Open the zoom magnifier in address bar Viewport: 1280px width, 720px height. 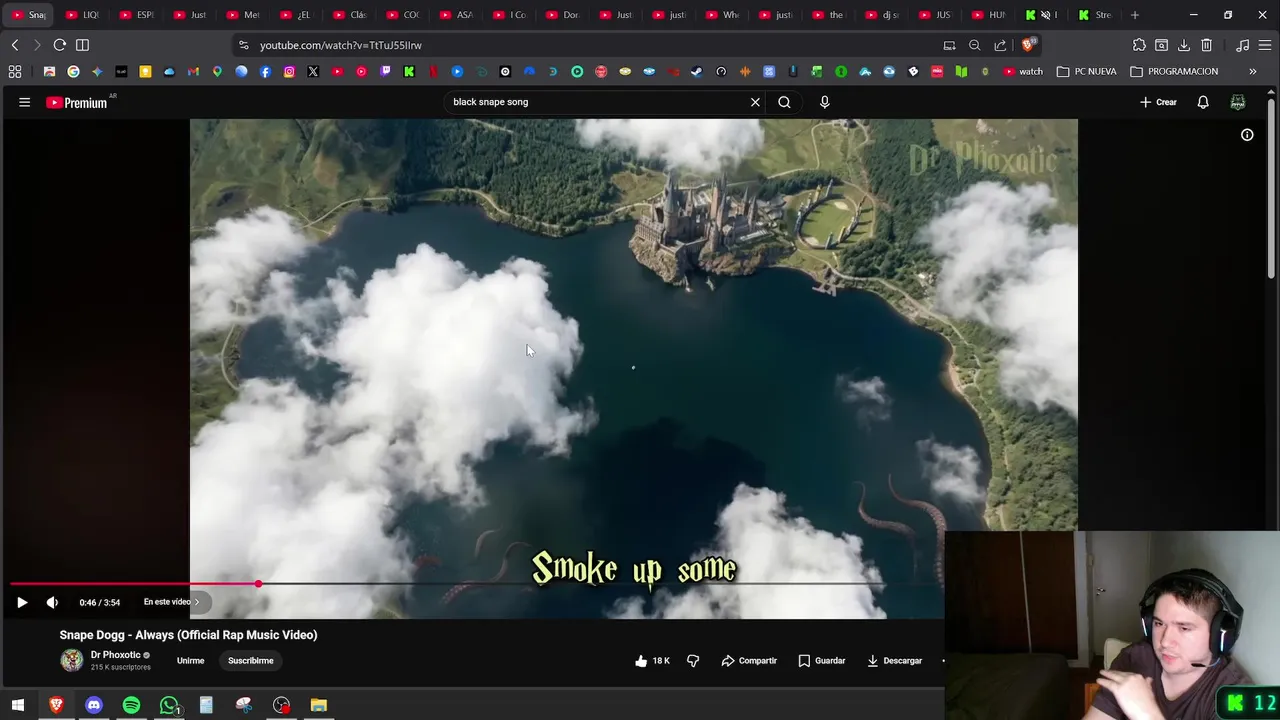coord(974,45)
